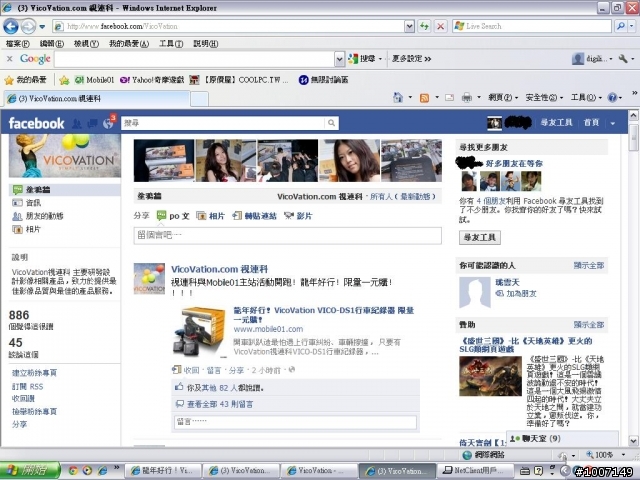This screenshot has width=640, height=480.
Task: Click the Google toolbar 搜尋 button
Action: (x=362, y=59)
